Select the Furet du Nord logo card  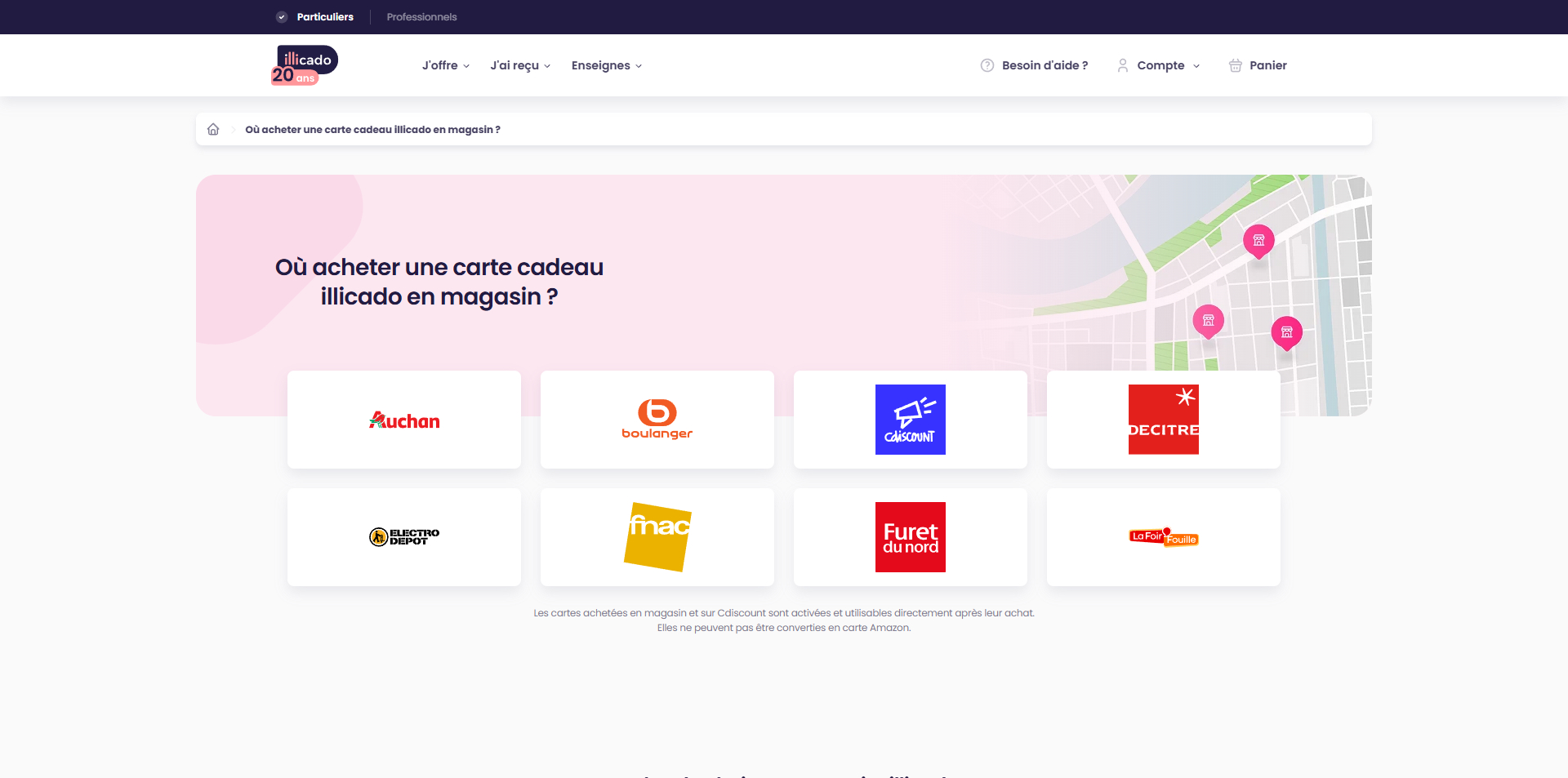(x=911, y=537)
